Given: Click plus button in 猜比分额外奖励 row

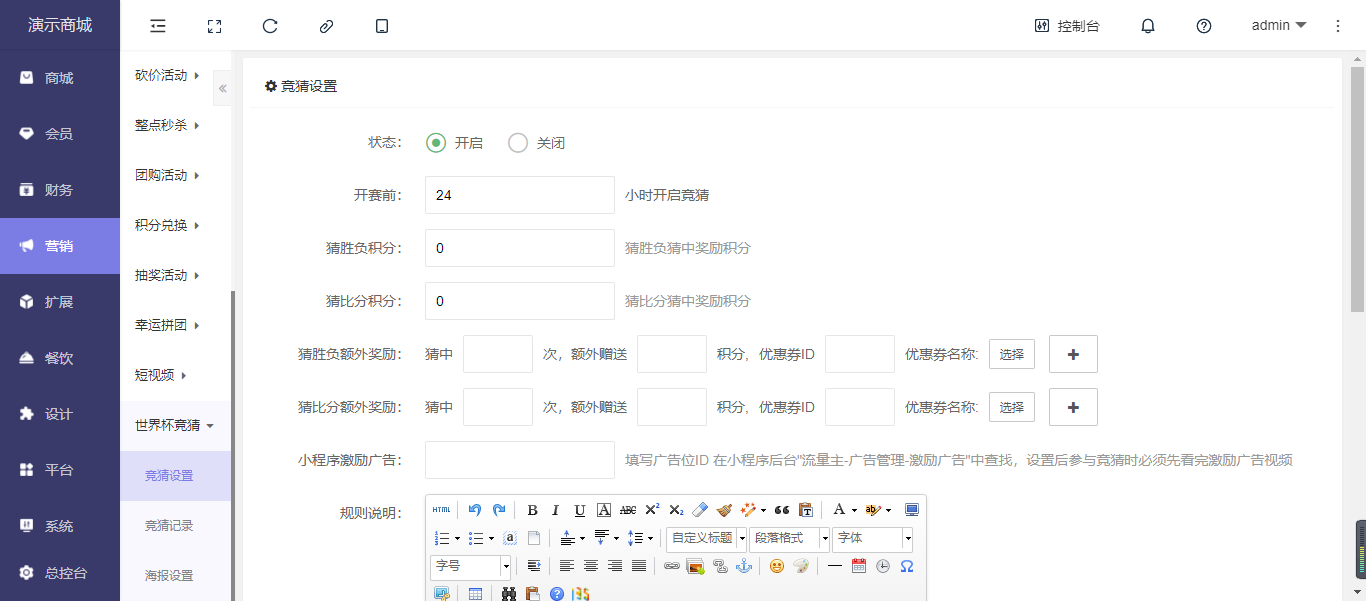Looking at the screenshot, I should pos(1073,407).
